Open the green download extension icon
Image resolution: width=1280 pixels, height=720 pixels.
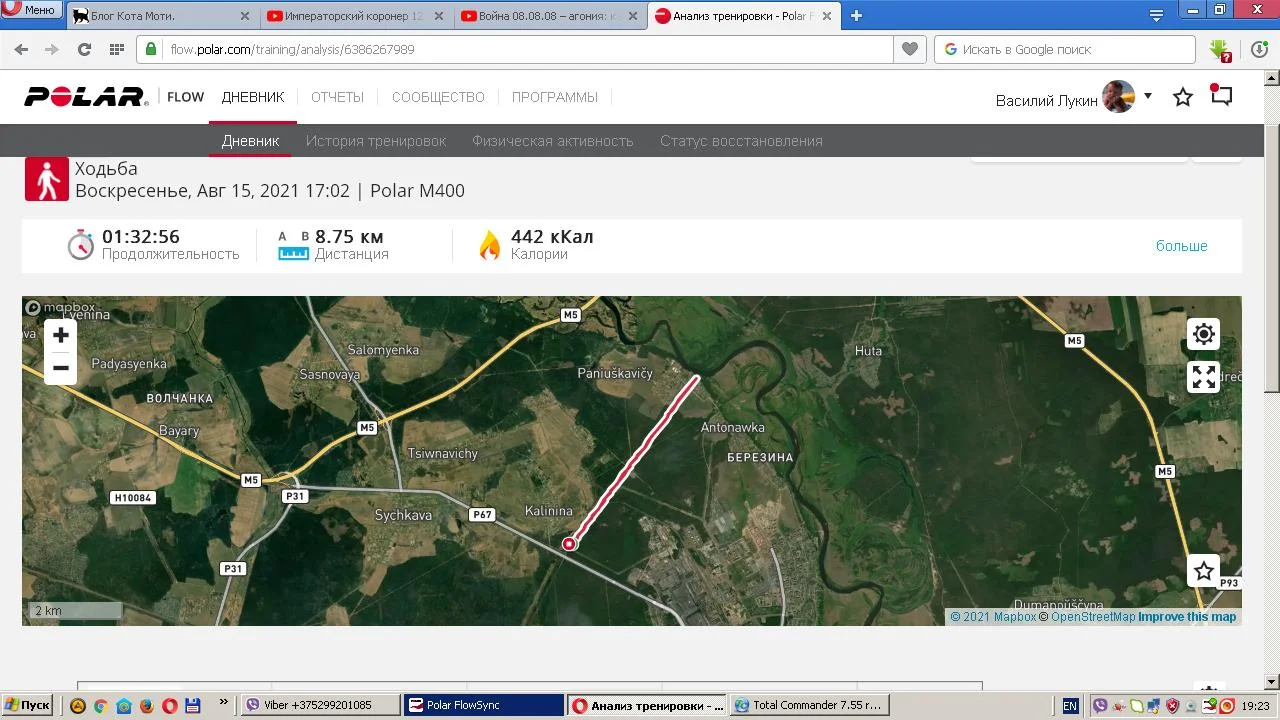(x=1220, y=50)
